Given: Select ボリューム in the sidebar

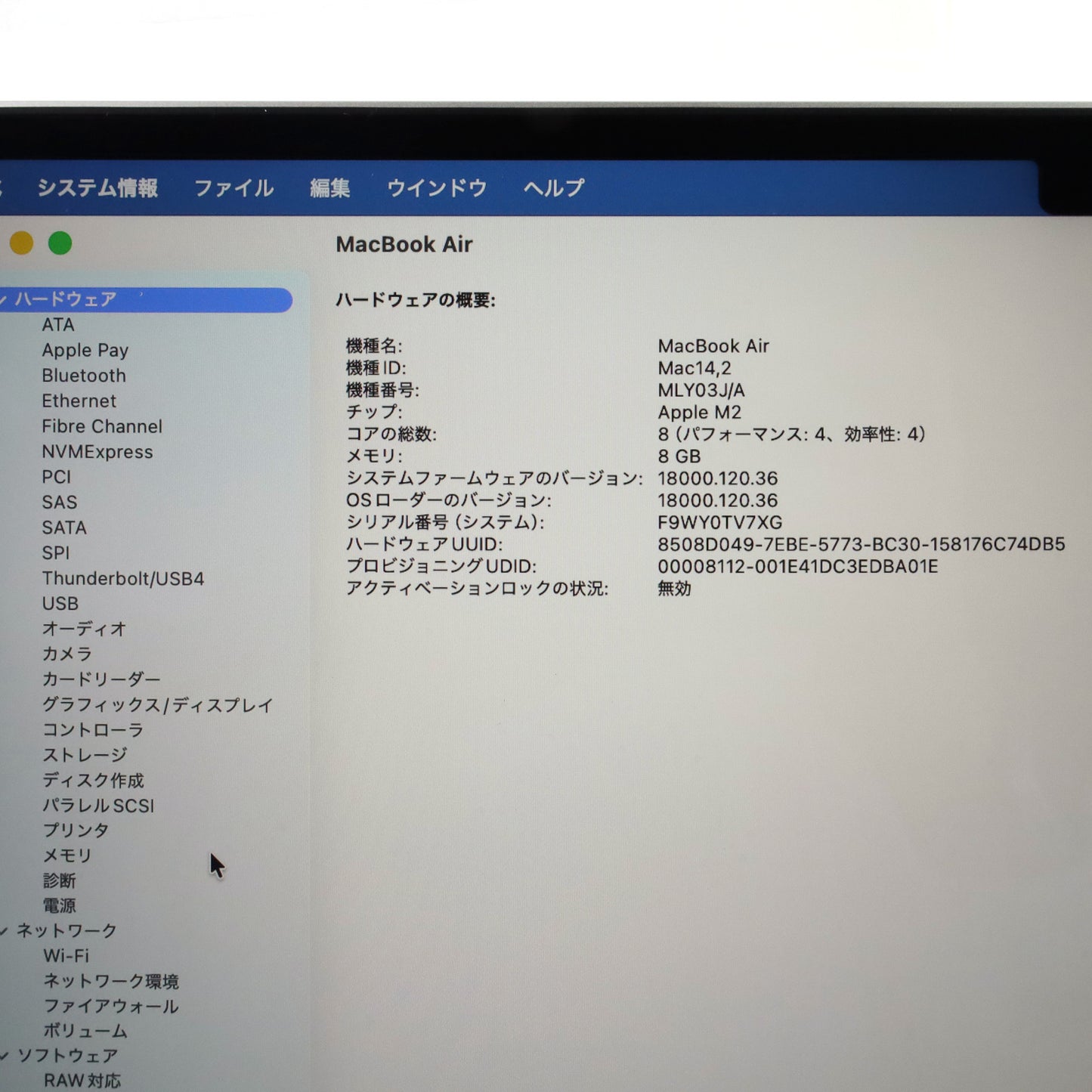Looking at the screenshot, I should pyautogui.click(x=85, y=1032).
